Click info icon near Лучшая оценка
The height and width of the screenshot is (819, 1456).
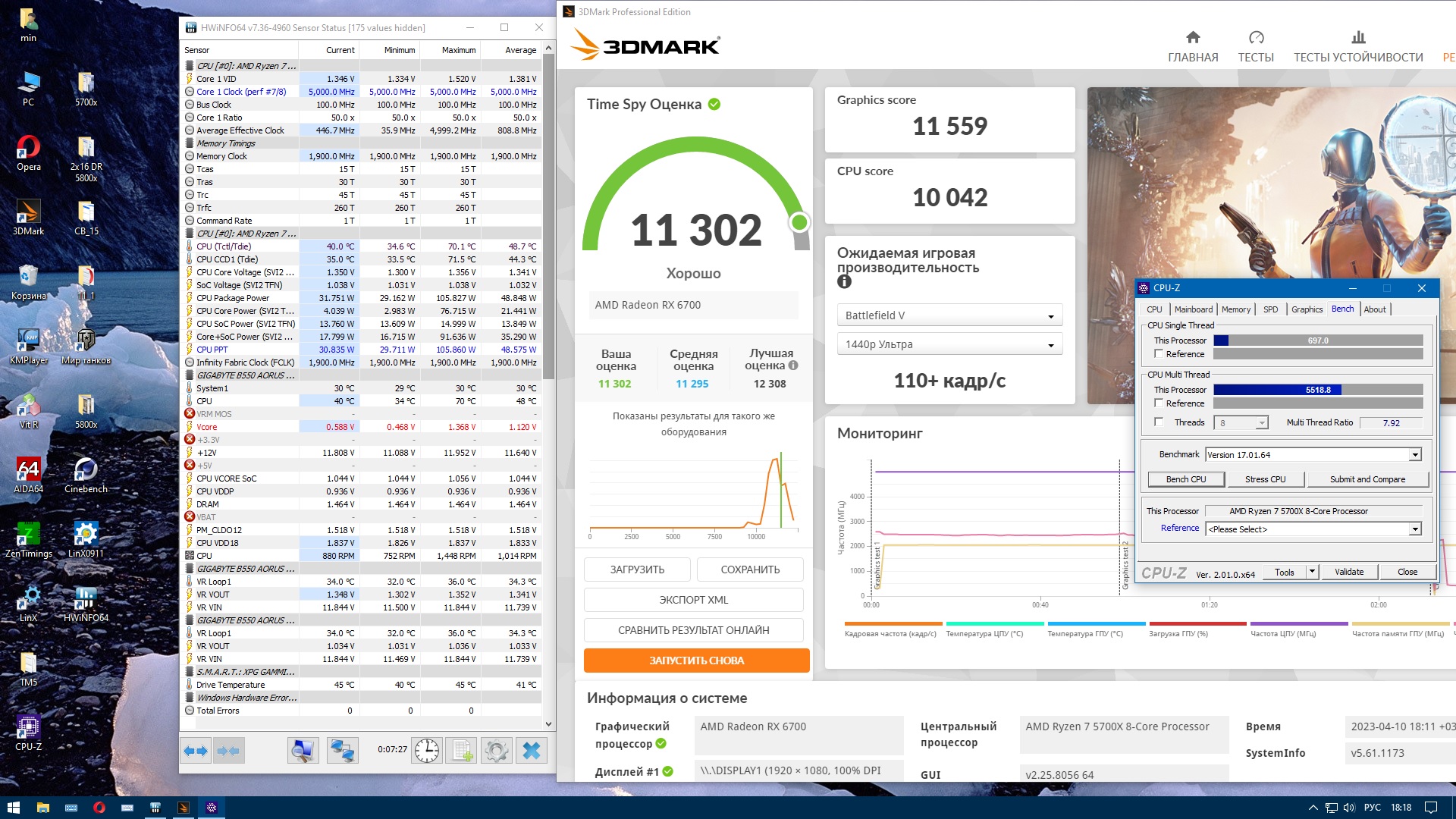[x=793, y=366]
